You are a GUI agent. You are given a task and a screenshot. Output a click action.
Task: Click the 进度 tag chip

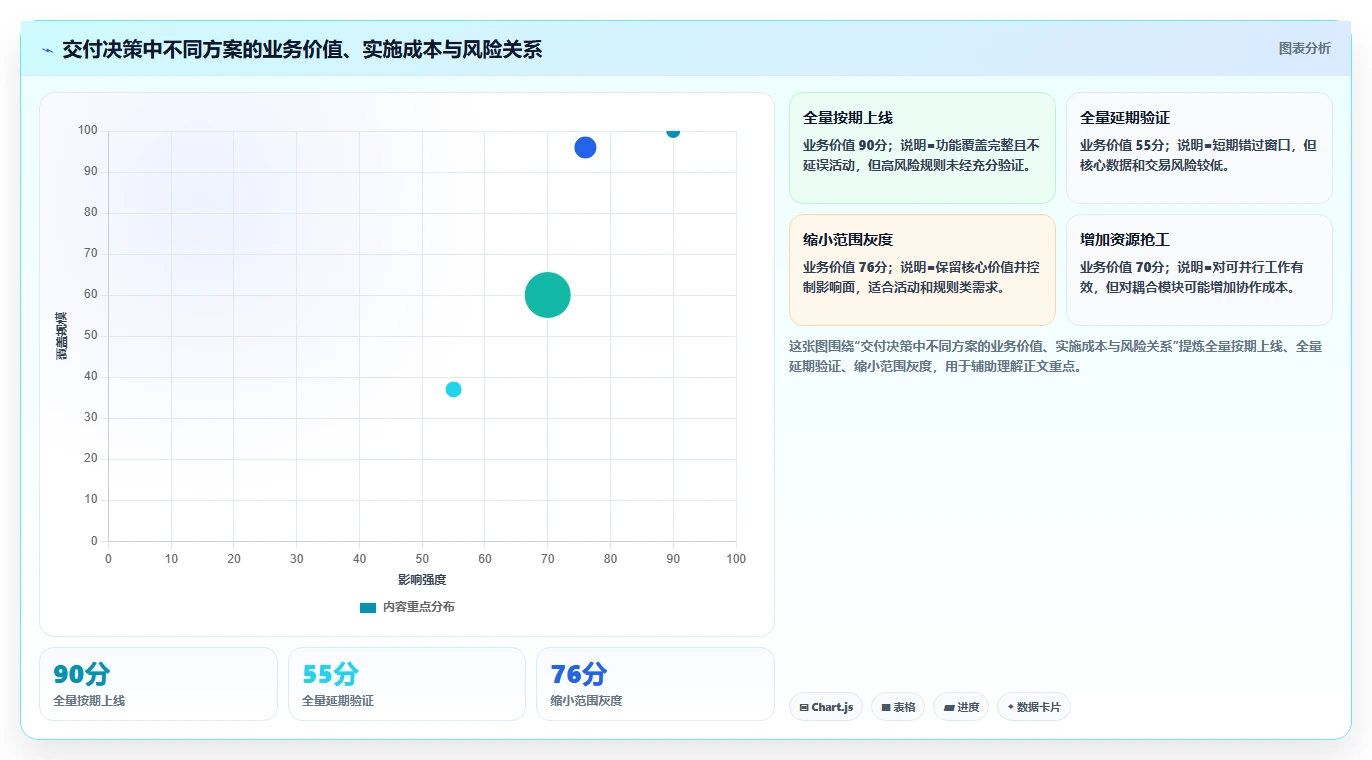tap(961, 707)
